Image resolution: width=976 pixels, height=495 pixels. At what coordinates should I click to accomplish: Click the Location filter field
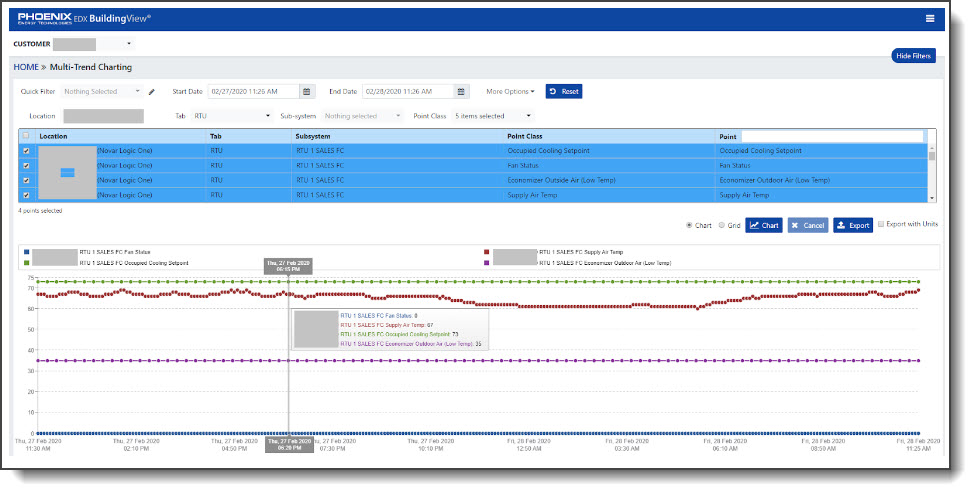(103, 116)
